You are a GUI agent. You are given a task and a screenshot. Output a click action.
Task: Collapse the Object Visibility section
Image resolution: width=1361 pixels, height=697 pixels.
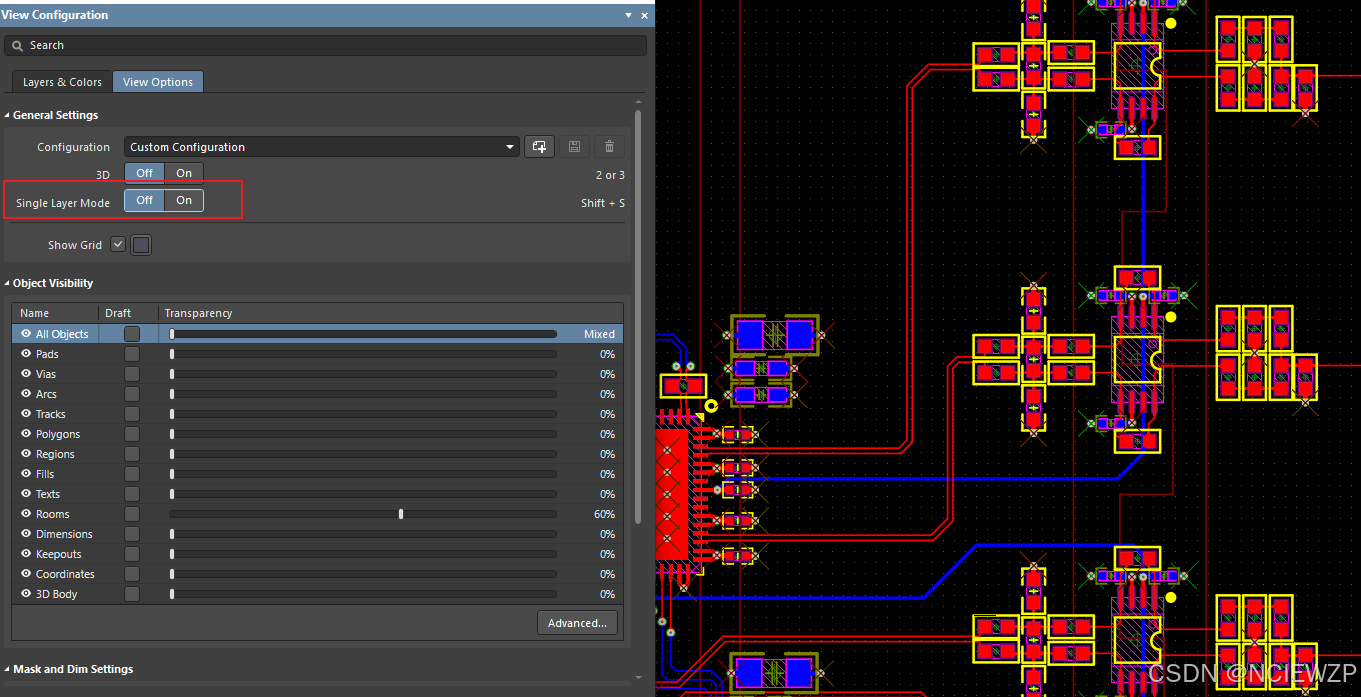click(8, 284)
